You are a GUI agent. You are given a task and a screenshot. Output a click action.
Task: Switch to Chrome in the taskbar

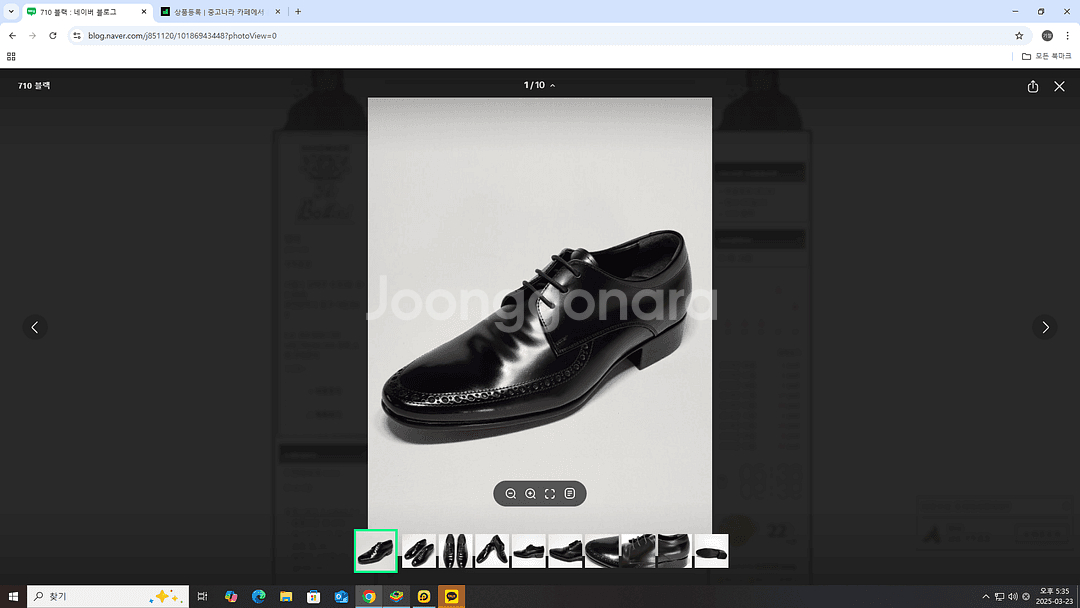pos(368,596)
